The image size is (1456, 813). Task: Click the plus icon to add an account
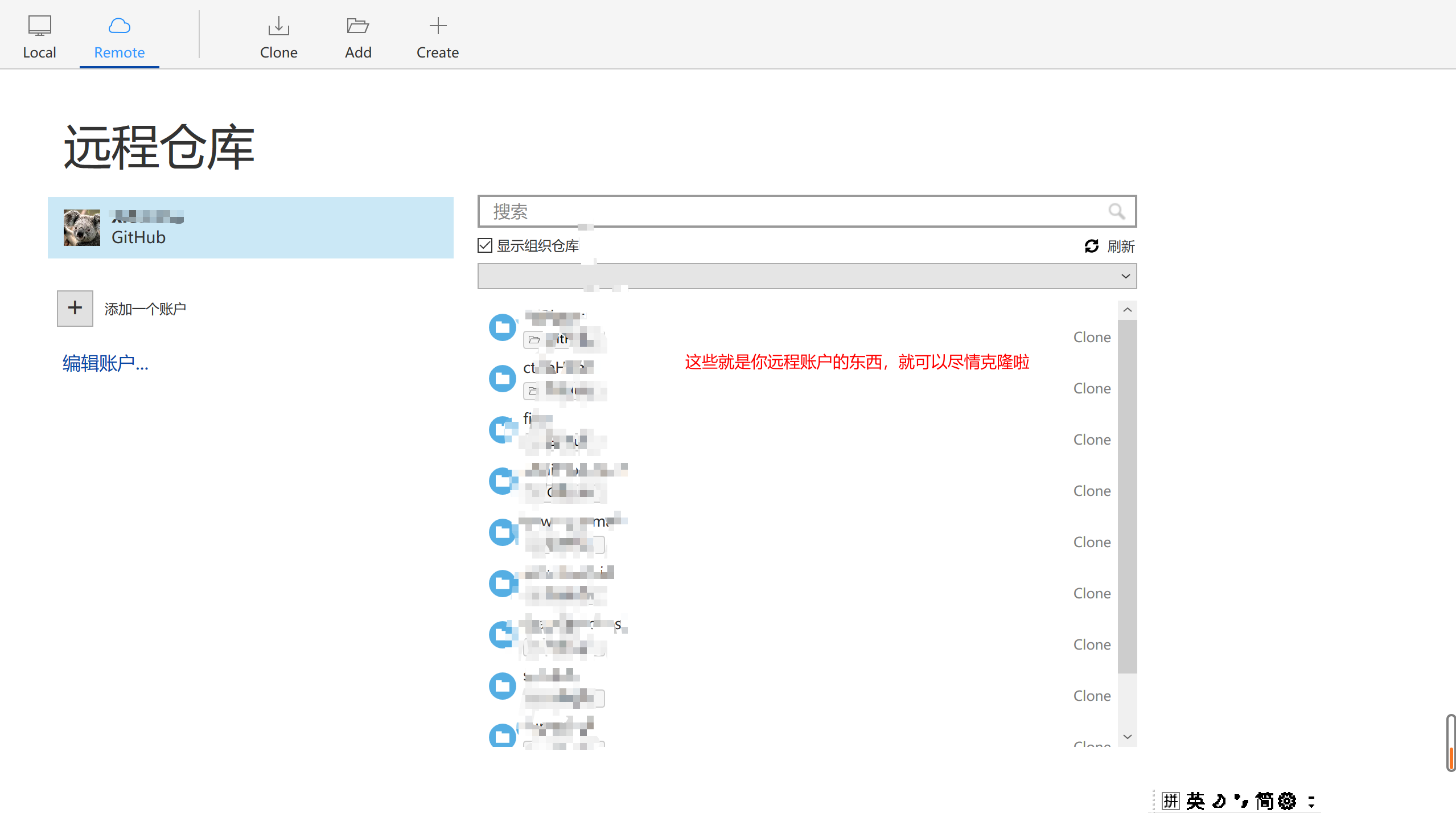75,308
